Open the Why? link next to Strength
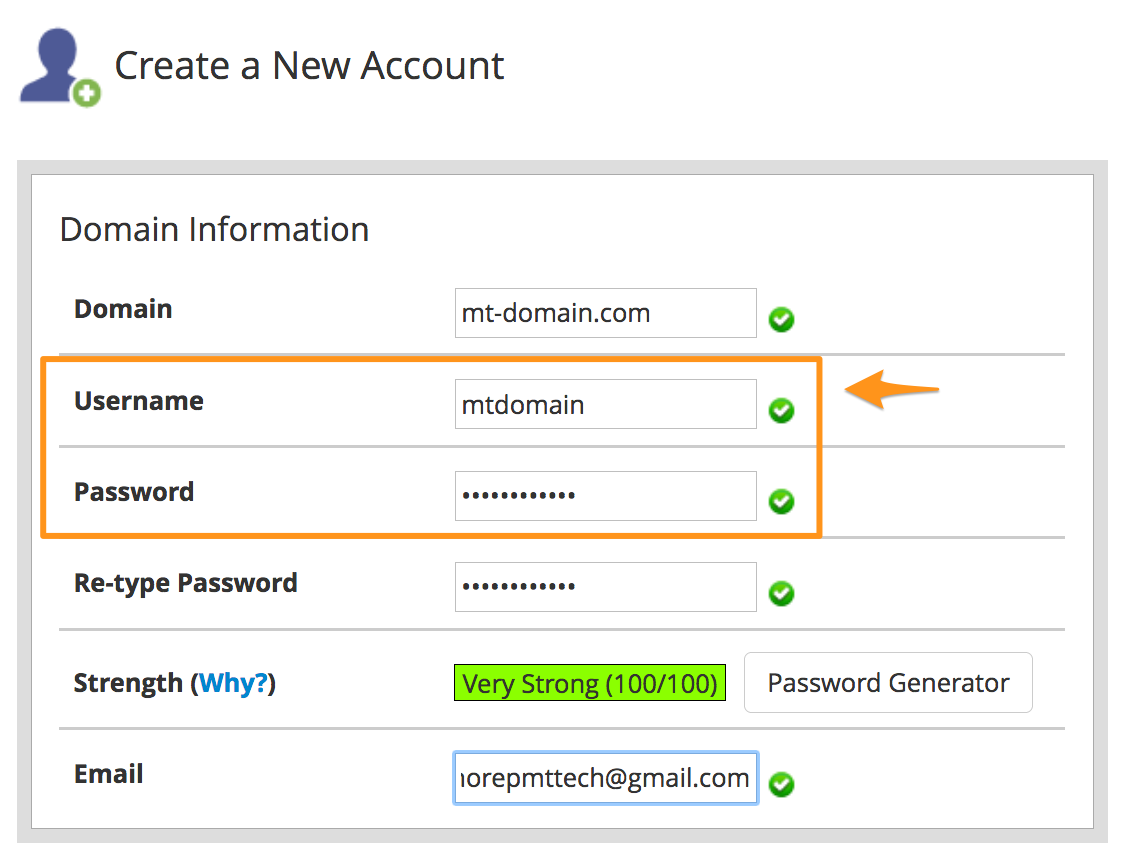 (x=233, y=684)
